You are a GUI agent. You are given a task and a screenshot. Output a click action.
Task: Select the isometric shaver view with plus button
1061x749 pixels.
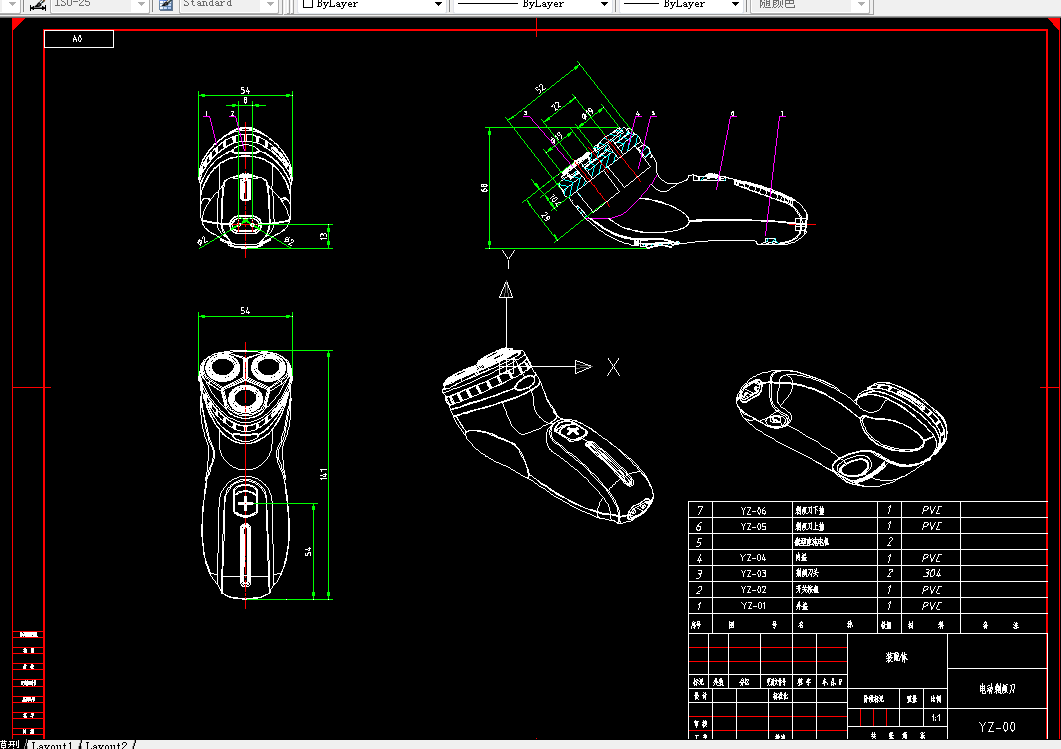[548, 436]
